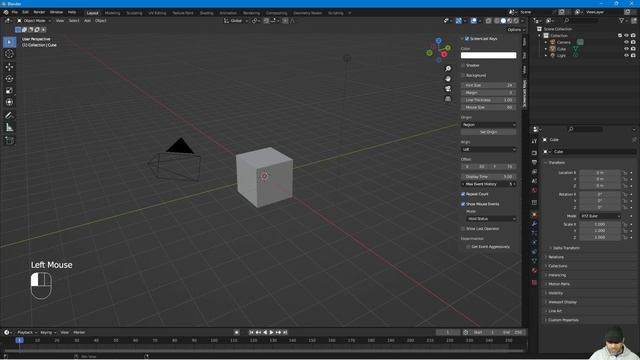Screen dimensions: 640x360
Task: Open the File menu
Action: 15,12
